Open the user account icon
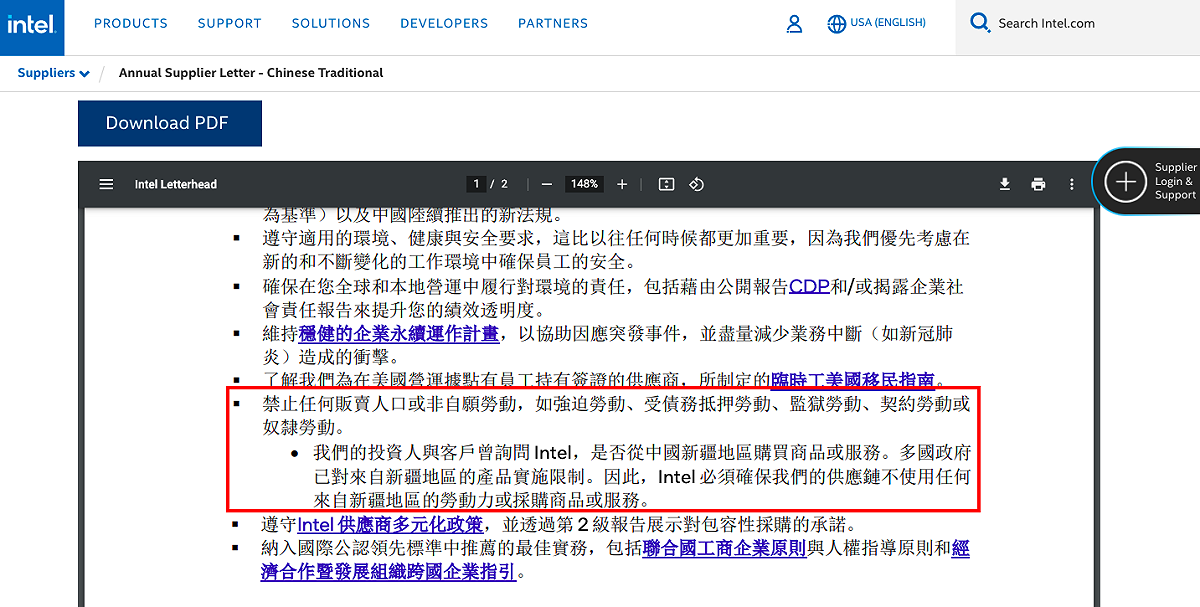The width and height of the screenshot is (1200, 607). coord(794,24)
